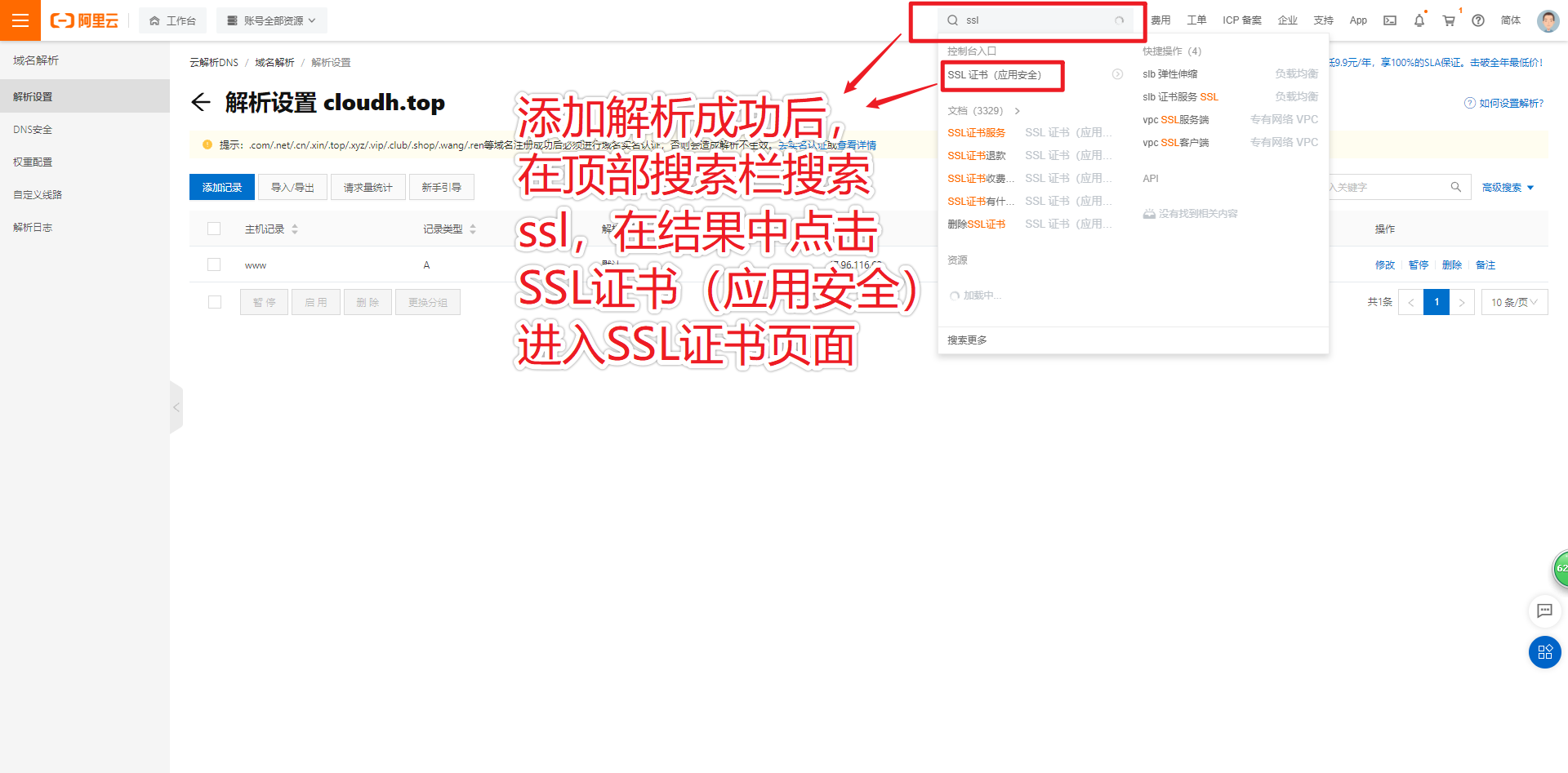This screenshot has height=773, width=1568.
Task: Open ICP 备案 in top navigation
Action: (x=1242, y=20)
